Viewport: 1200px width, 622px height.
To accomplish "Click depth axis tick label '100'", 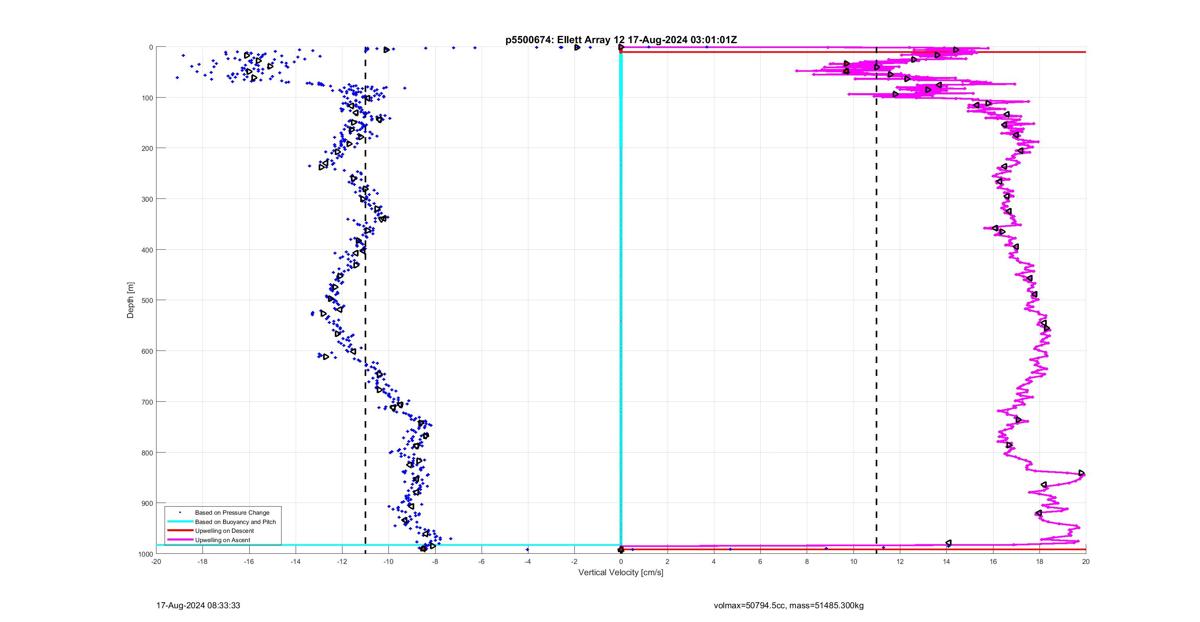I will pyautogui.click(x=146, y=98).
